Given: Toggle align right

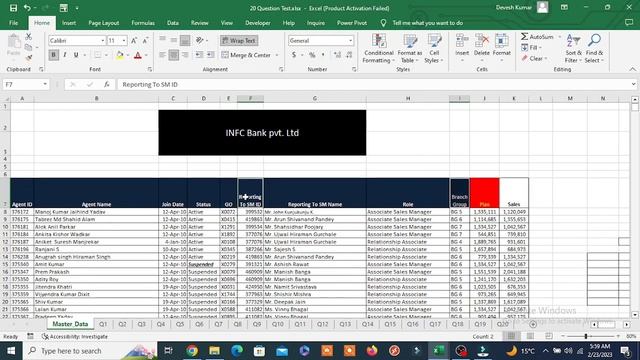Looking at the screenshot, I should click(x=185, y=55).
